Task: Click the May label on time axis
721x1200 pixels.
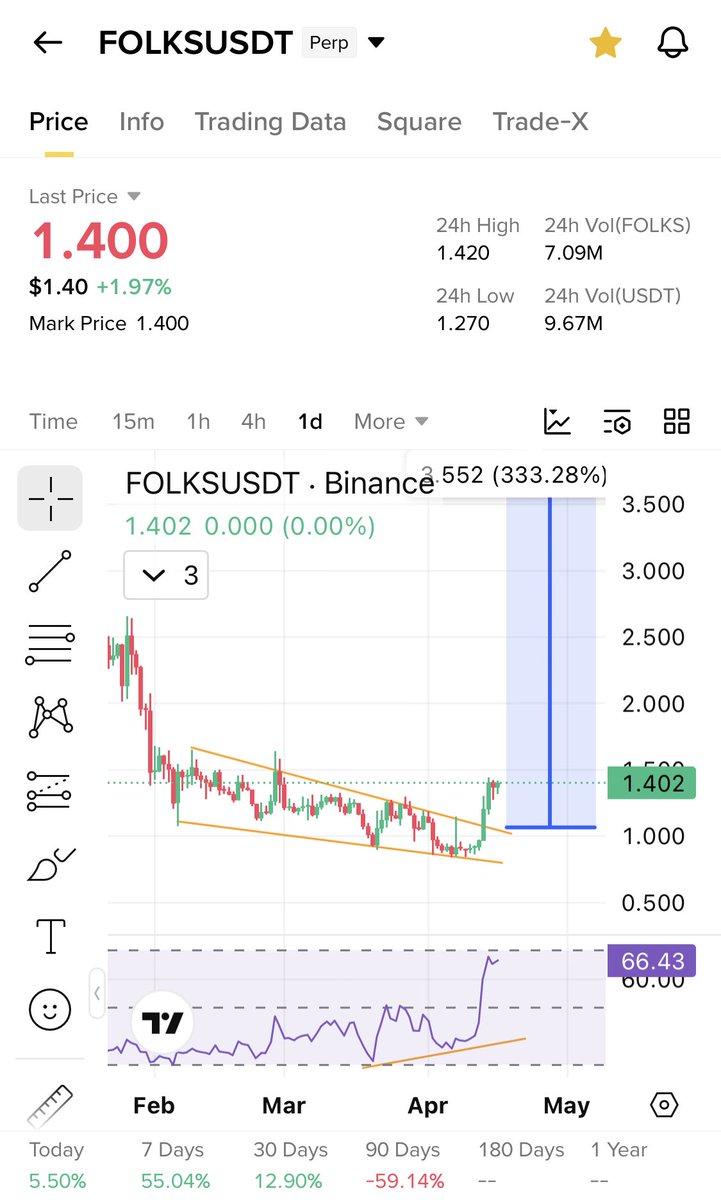Action: pos(566,1105)
